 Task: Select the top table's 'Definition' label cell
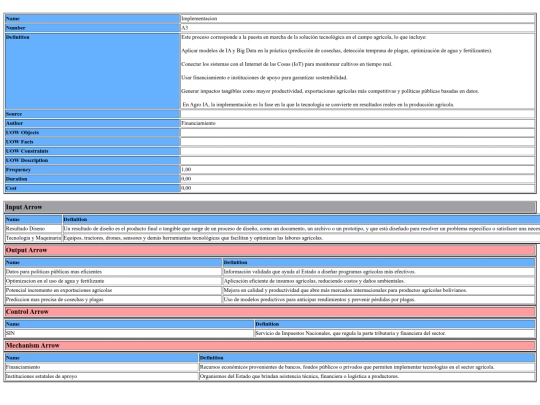pyautogui.click(x=92, y=71)
